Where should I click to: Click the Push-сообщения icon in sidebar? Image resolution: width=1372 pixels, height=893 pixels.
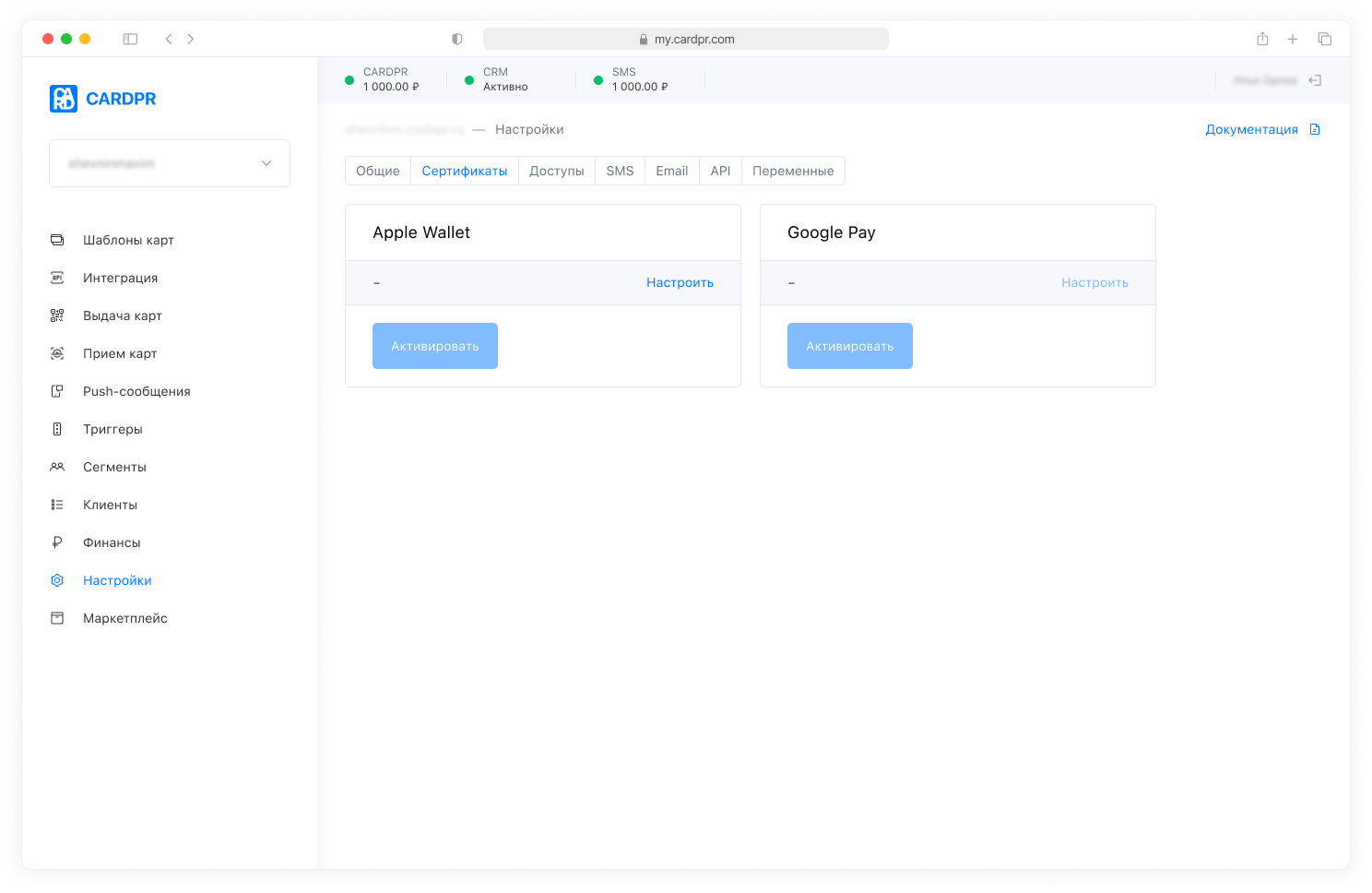57,391
